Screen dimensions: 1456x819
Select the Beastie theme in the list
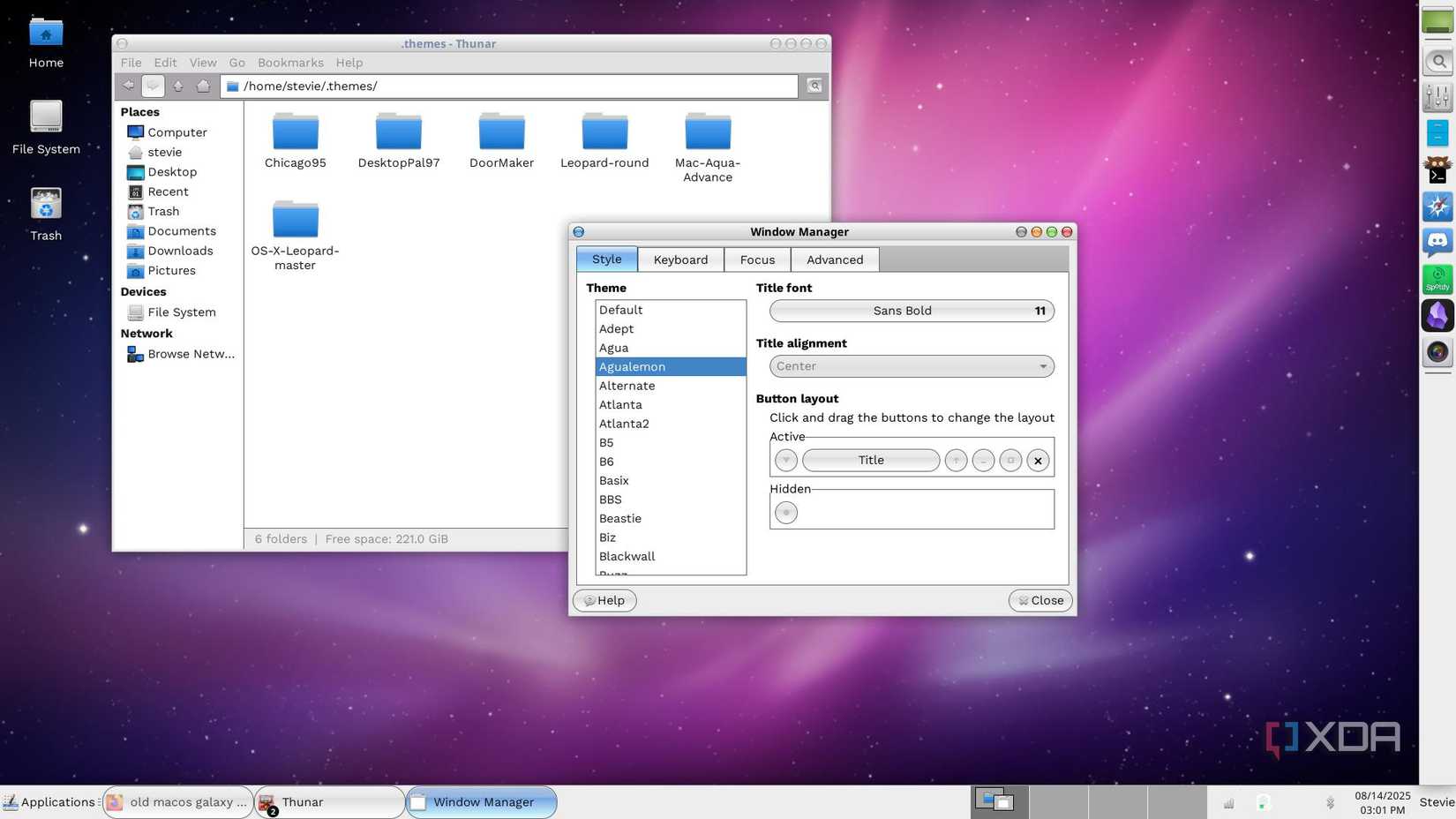coord(620,518)
